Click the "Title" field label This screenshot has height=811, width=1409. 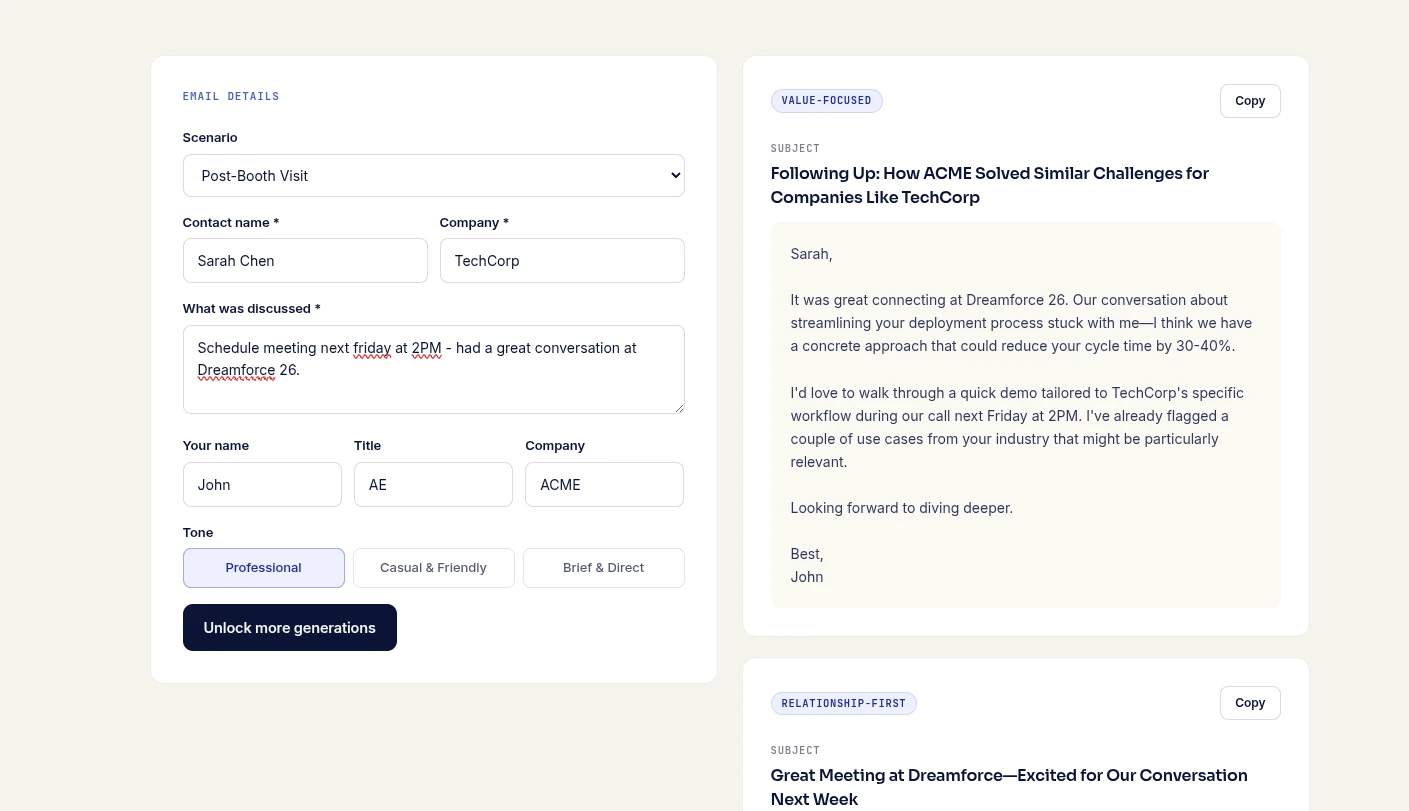367,446
